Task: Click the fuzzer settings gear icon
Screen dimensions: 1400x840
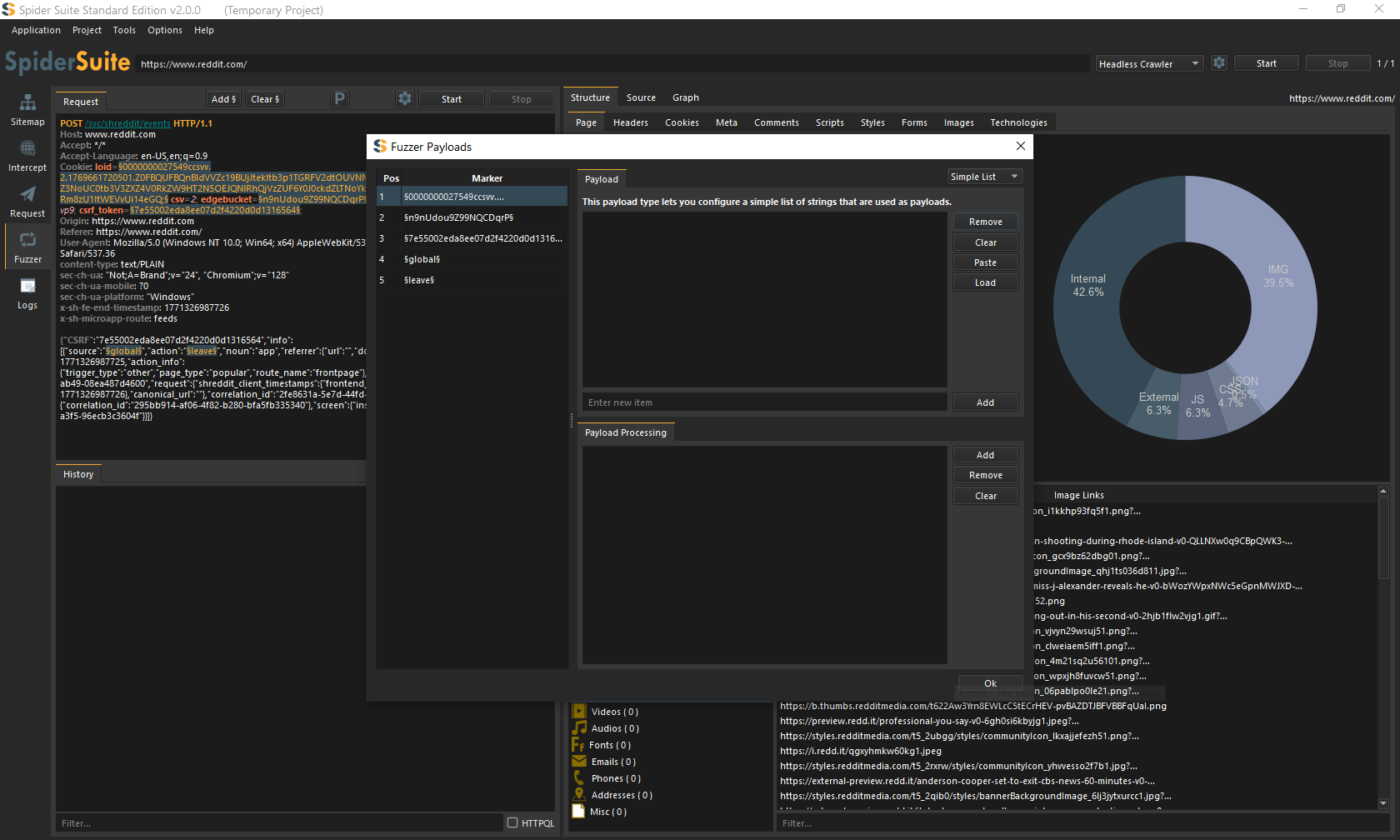Action: pyautogui.click(x=405, y=99)
